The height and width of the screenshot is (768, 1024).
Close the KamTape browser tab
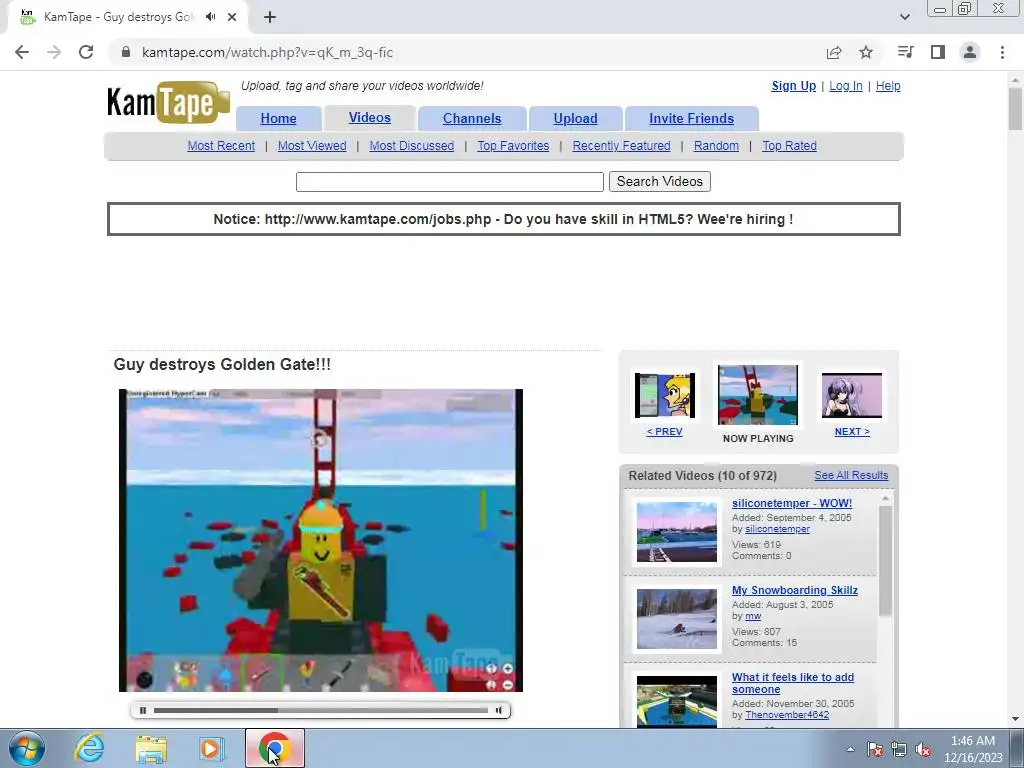point(232,17)
